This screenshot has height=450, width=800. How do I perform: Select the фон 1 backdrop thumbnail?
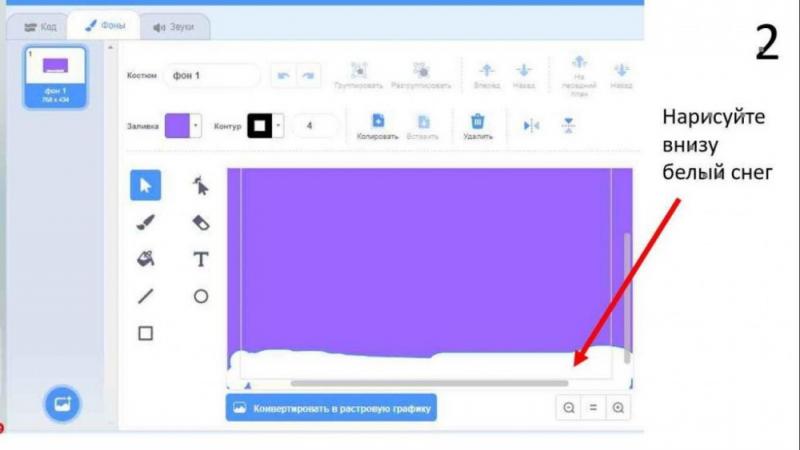coord(56,77)
